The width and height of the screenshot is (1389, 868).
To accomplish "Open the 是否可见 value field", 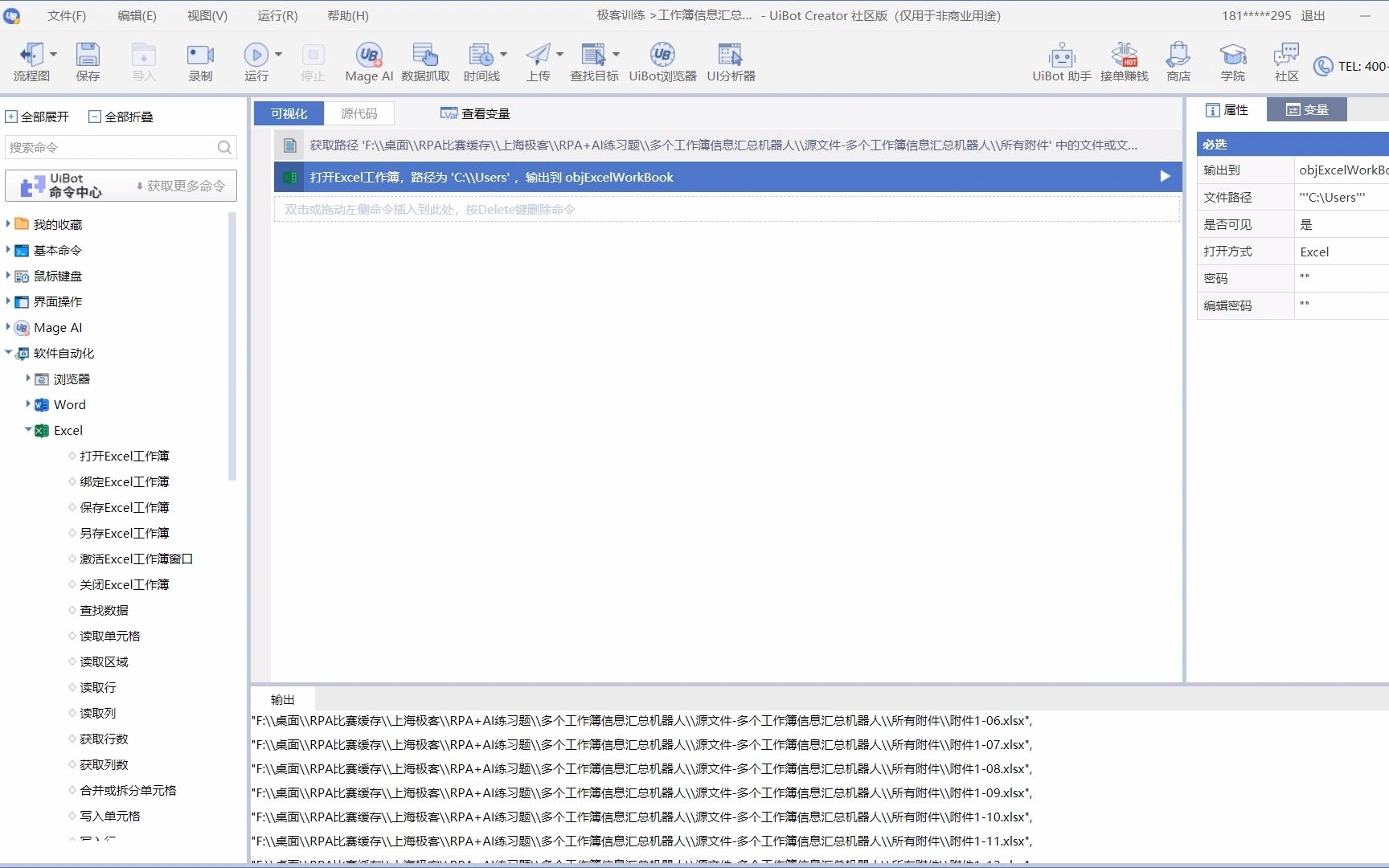I will tap(1342, 224).
